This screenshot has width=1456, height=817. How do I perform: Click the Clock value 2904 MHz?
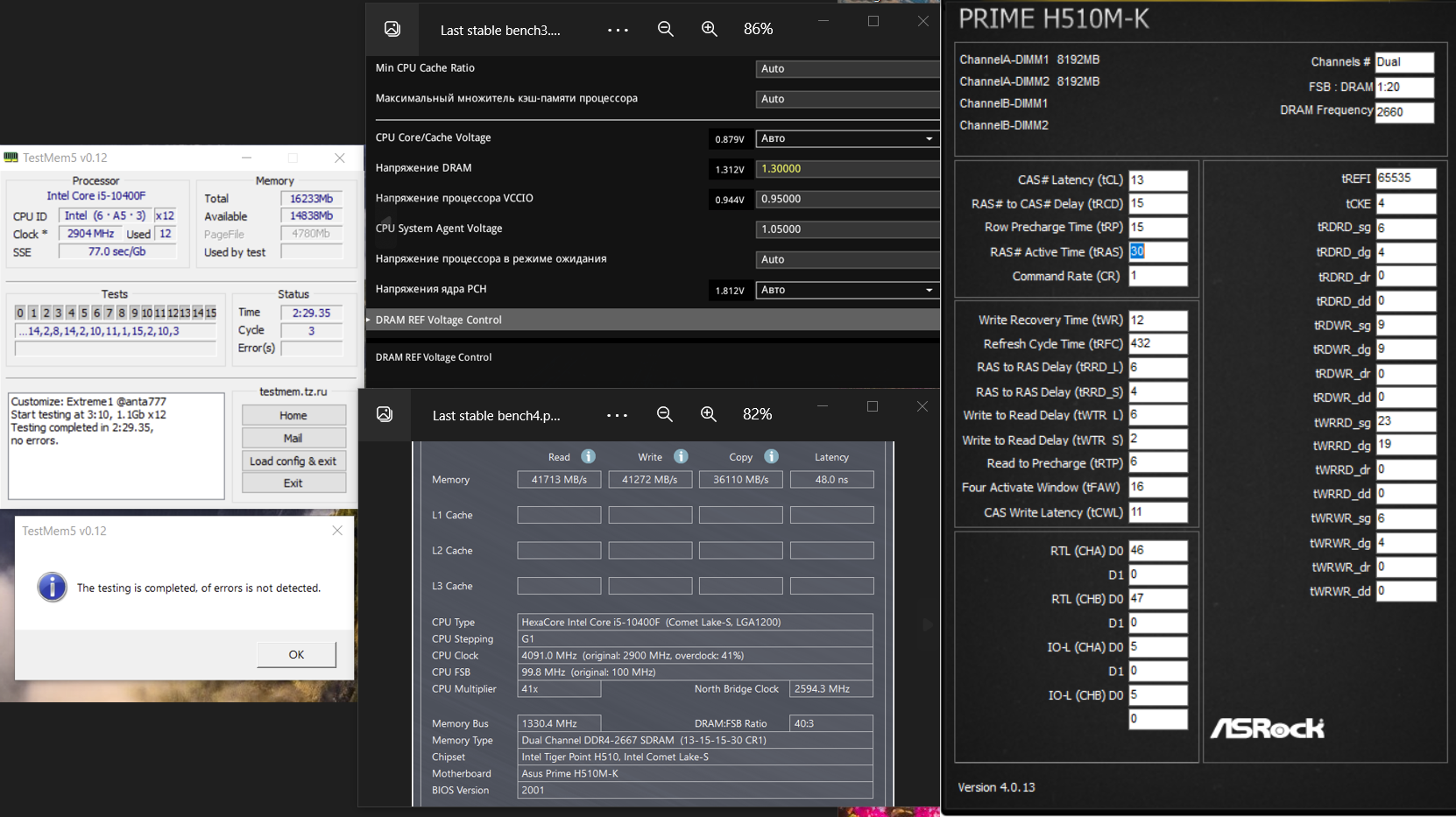point(91,234)
